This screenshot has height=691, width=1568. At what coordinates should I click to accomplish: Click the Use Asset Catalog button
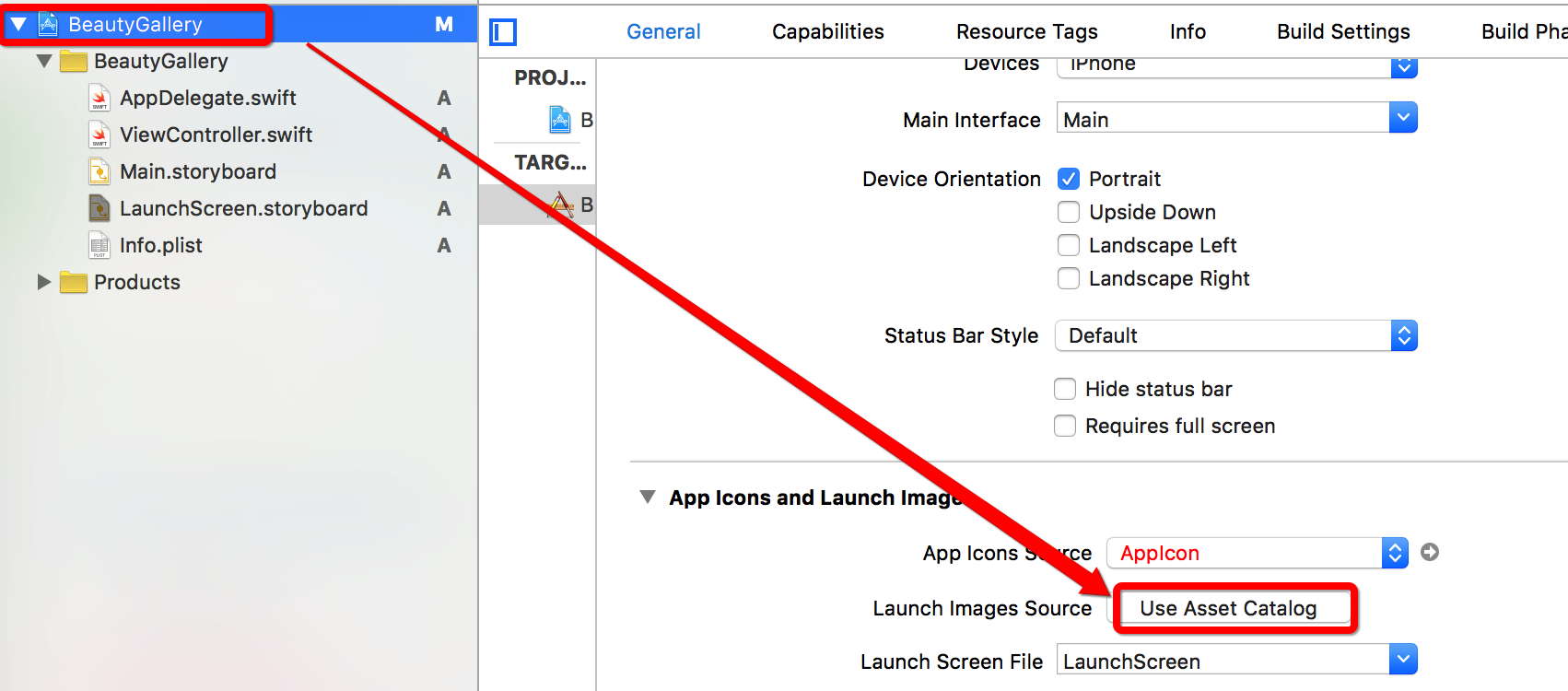[1228, 608]
